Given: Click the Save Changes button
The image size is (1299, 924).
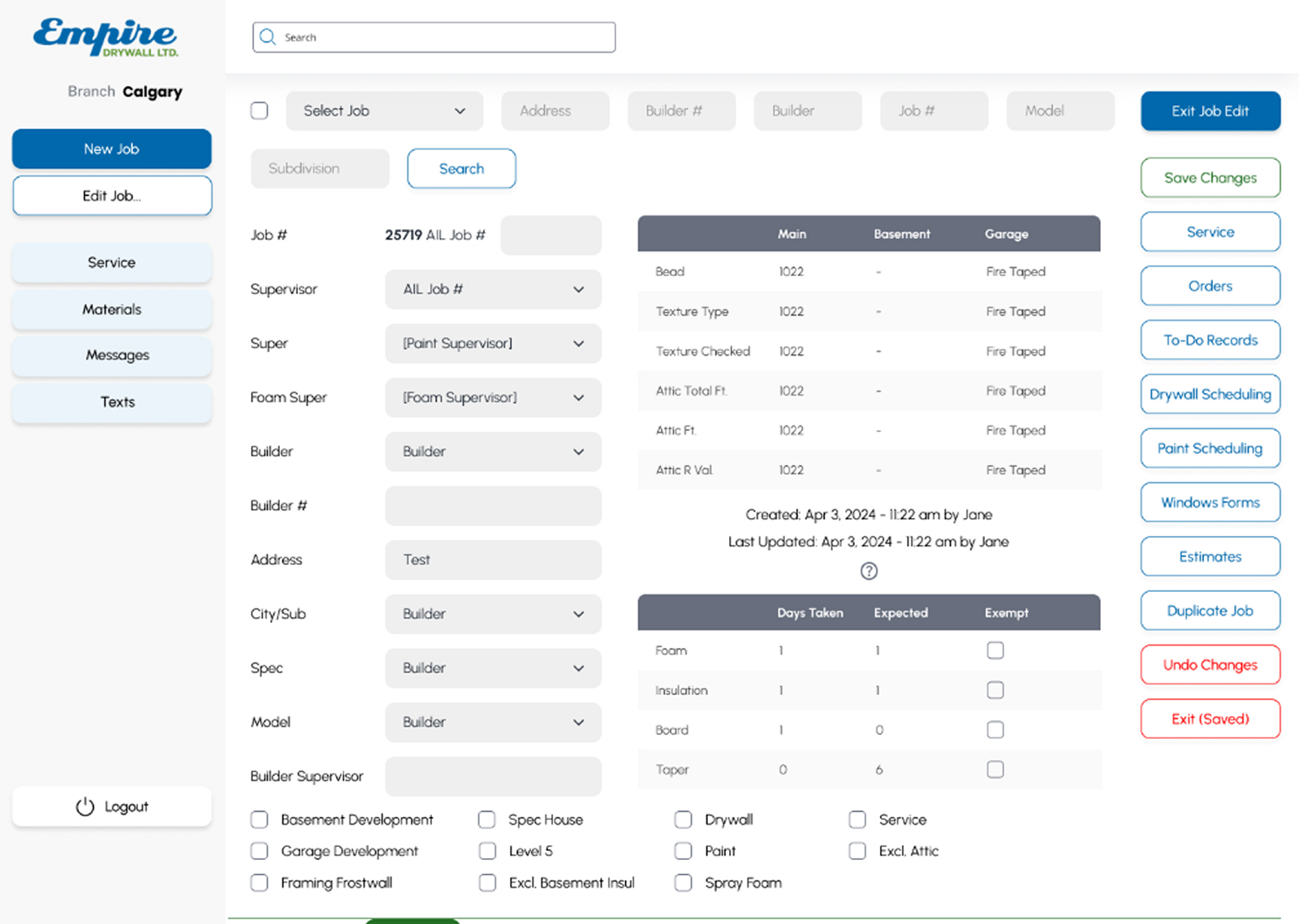Looking at the screenshot, I should coord(1210,177).
